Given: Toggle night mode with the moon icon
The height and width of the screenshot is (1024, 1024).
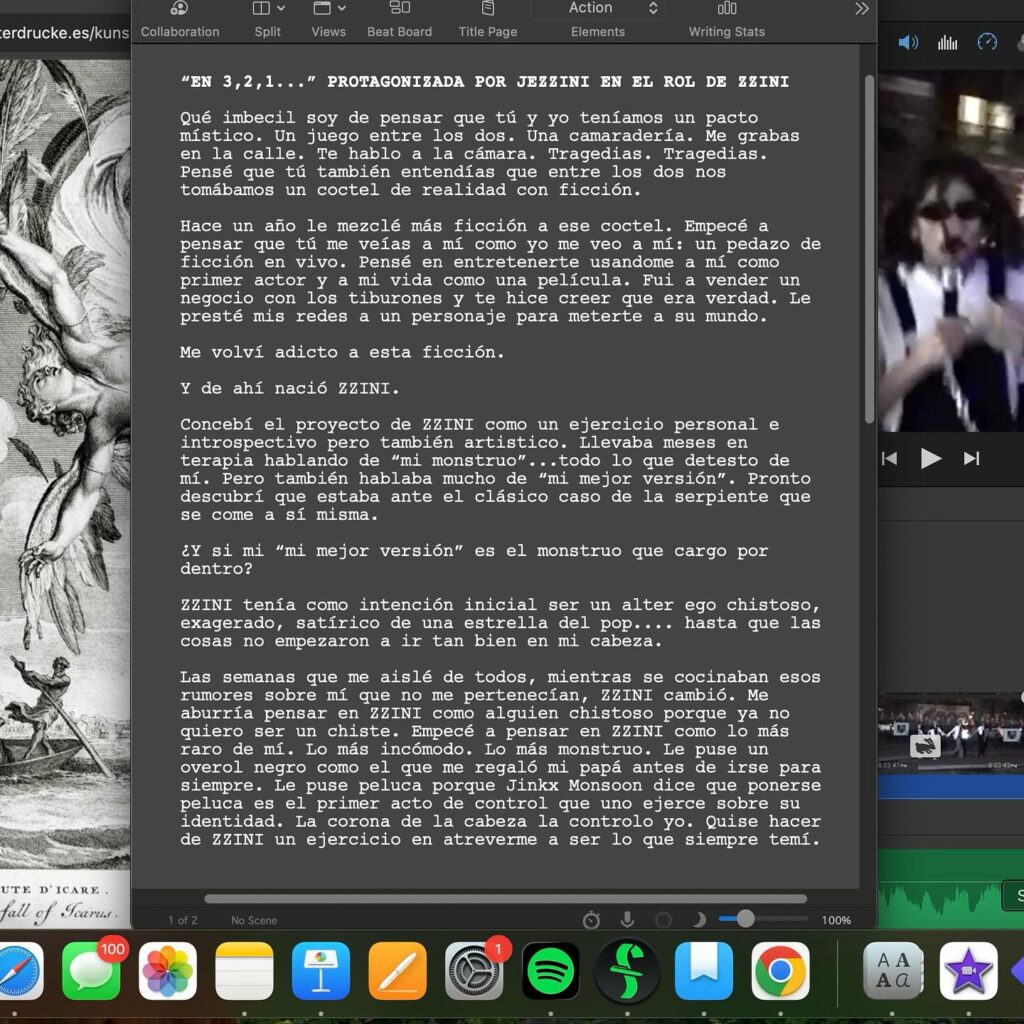Looking at the screenshot, I should point(699,920).
